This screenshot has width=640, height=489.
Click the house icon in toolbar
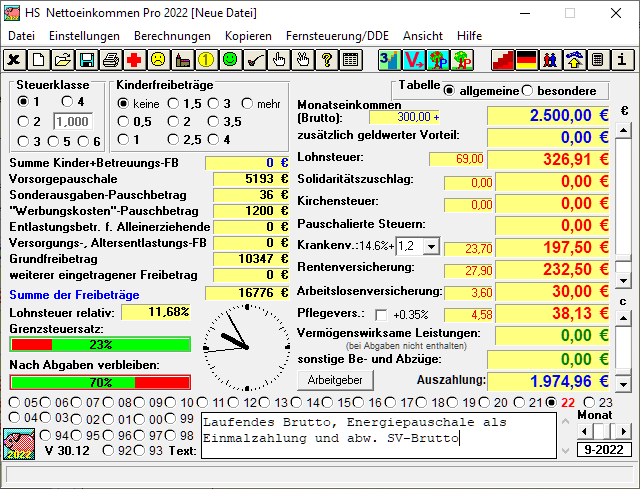(x=574, y=60)
